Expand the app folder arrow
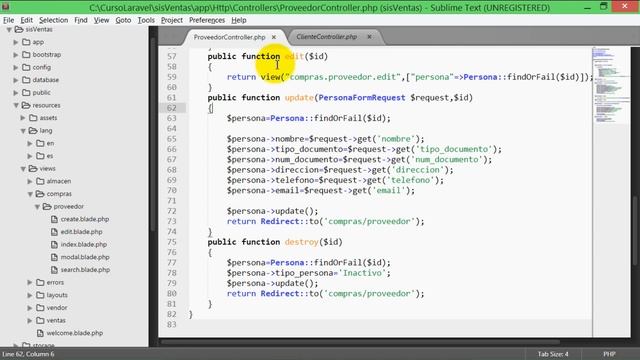 pyautogui.click(x=16, y=42)
